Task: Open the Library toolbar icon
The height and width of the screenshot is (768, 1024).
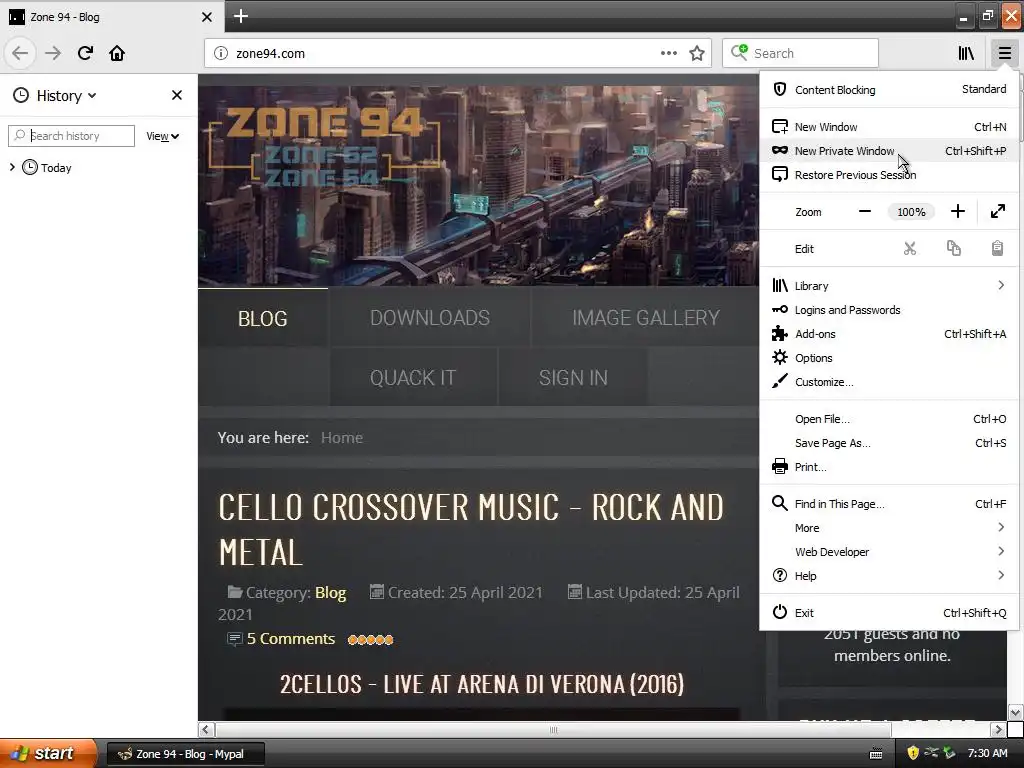Action: (x=966, y=53)
